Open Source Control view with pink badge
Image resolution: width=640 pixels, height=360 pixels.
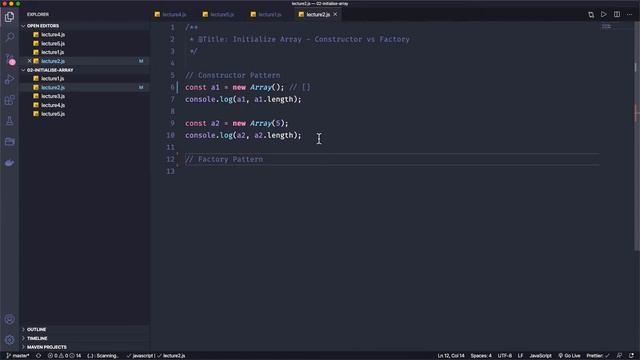pos(9,59)
